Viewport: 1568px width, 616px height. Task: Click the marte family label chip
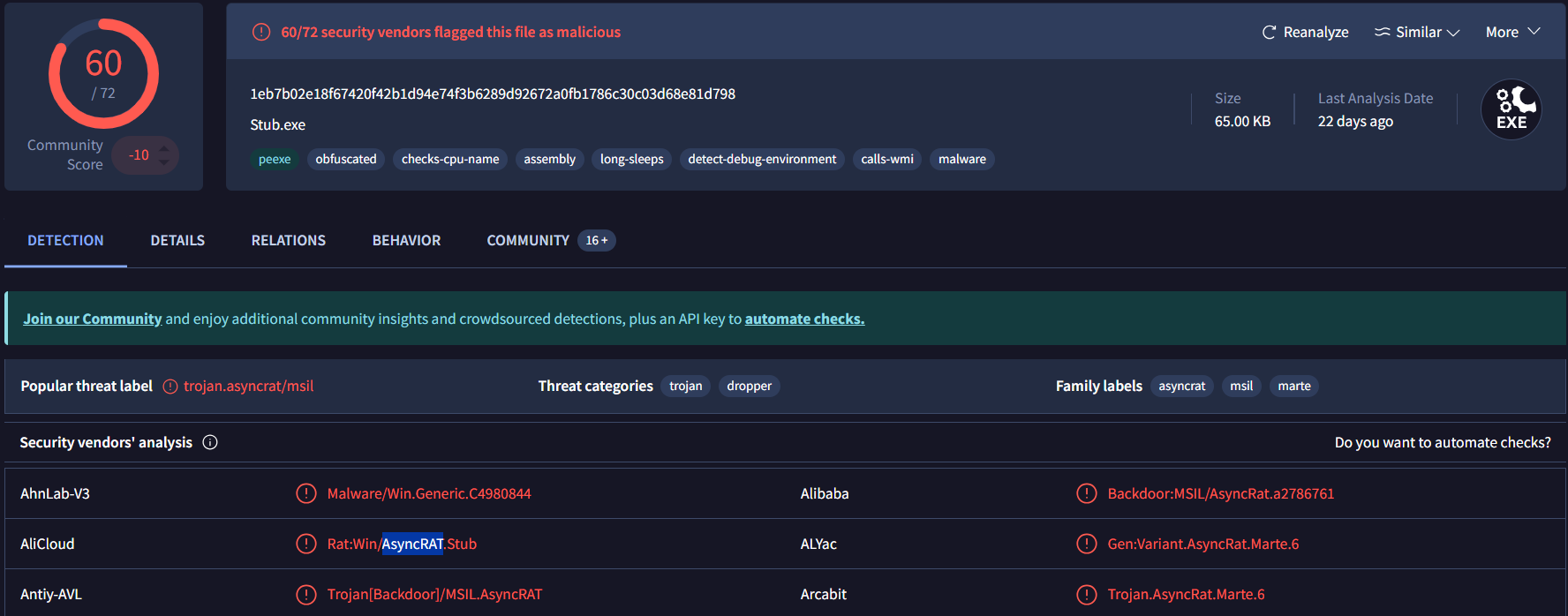pos(1294,386)
